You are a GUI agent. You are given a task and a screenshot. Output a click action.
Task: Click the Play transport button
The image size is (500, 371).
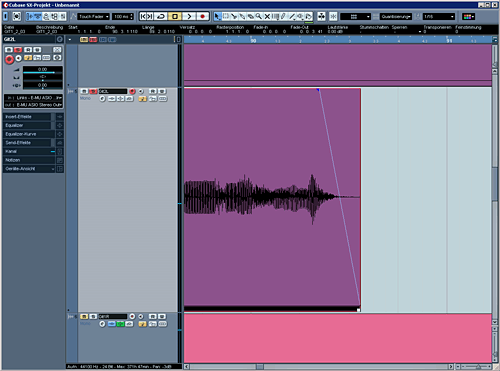click(x=189, y=16)
